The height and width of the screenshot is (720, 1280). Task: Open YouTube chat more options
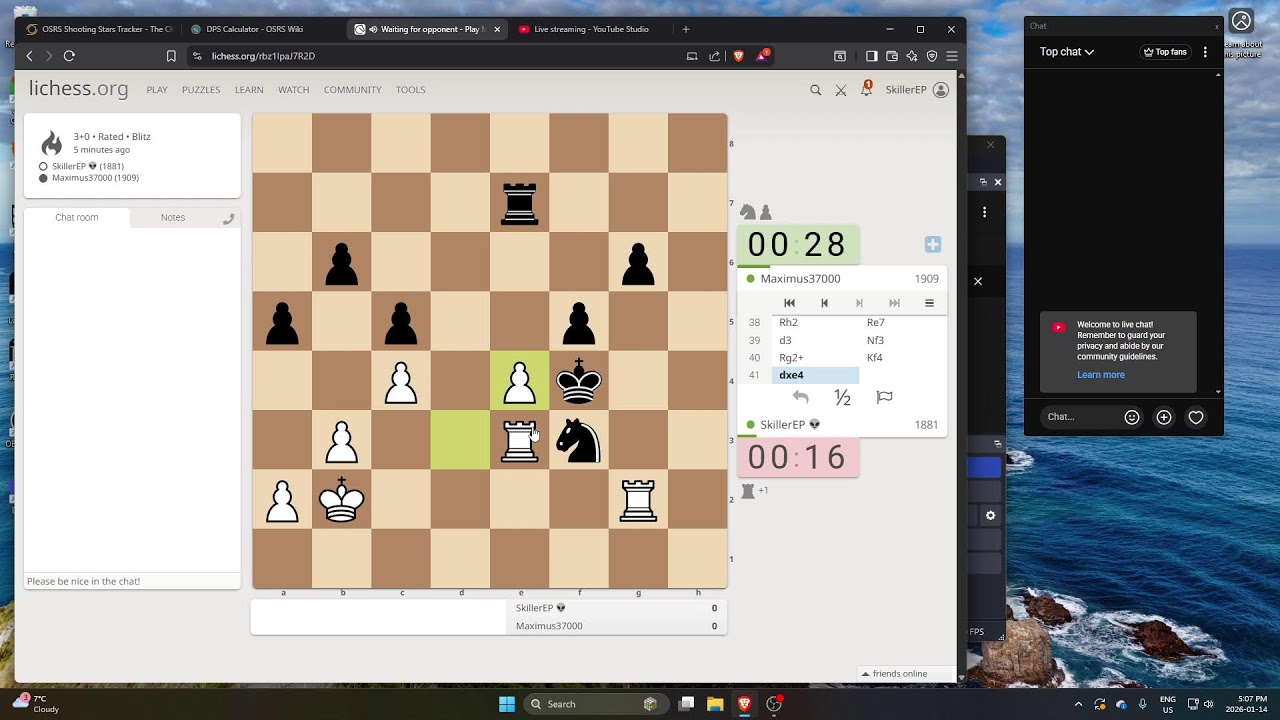coord(1205,52)
